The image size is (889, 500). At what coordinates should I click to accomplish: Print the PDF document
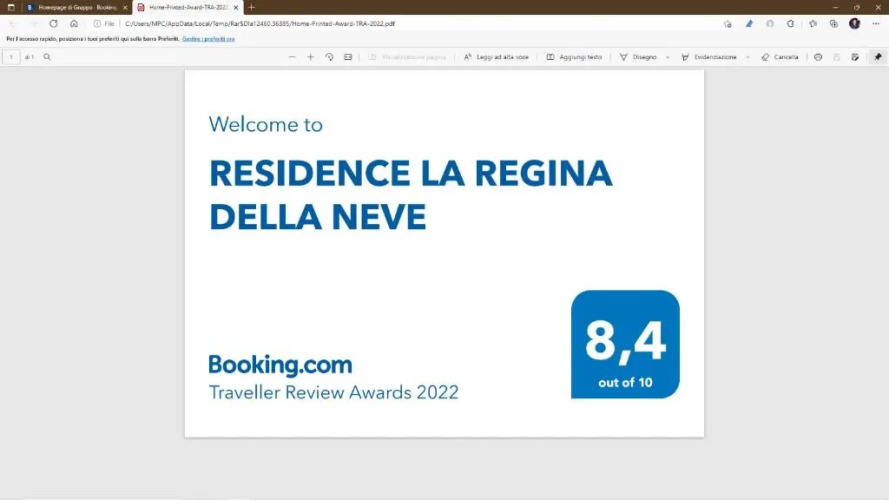click(x=818, y=57)
